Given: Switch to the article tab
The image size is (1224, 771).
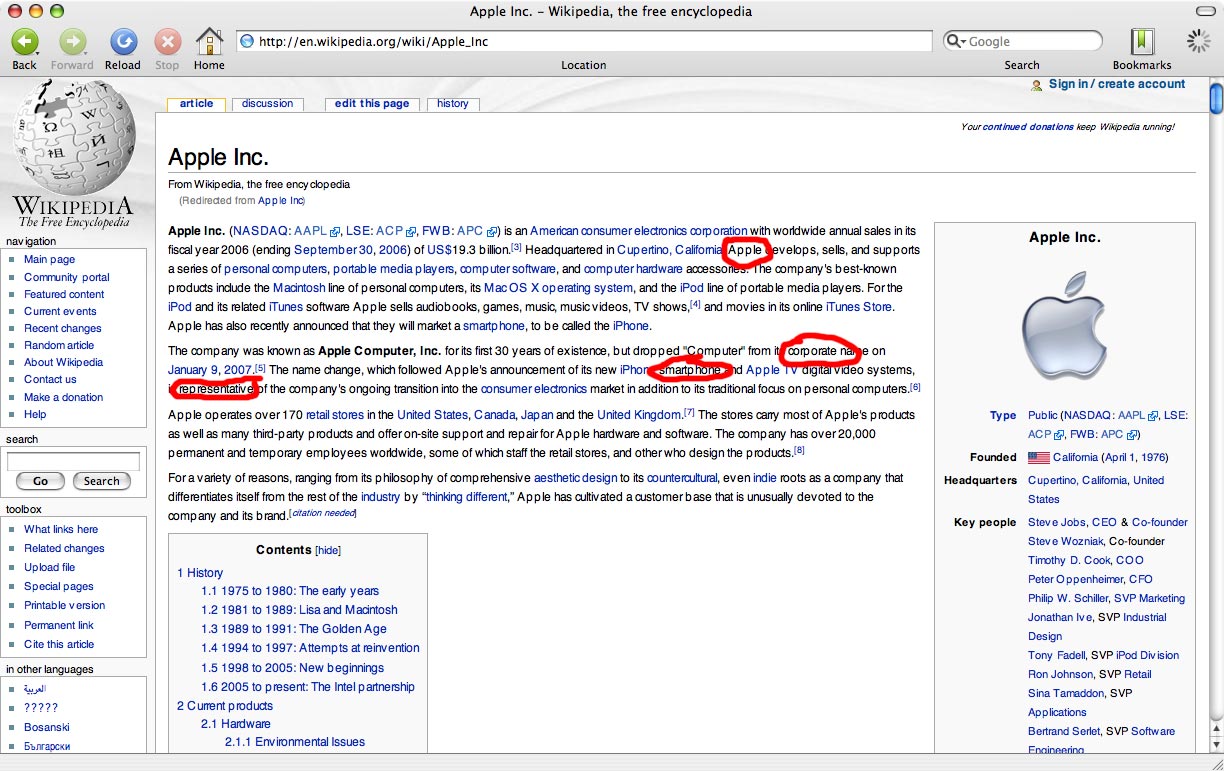Looking at the screenshot, I should point(196,104).
